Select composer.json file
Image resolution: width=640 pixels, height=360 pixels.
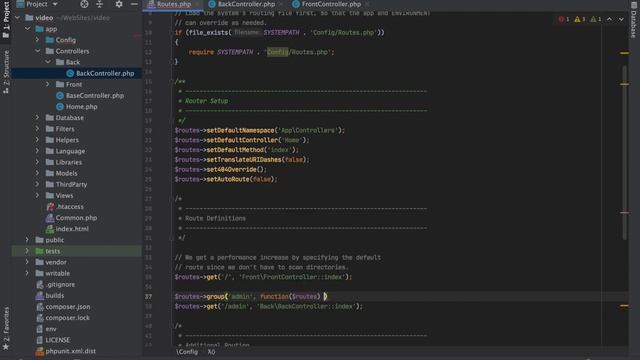pyautogui.click(x=68, y=307)
